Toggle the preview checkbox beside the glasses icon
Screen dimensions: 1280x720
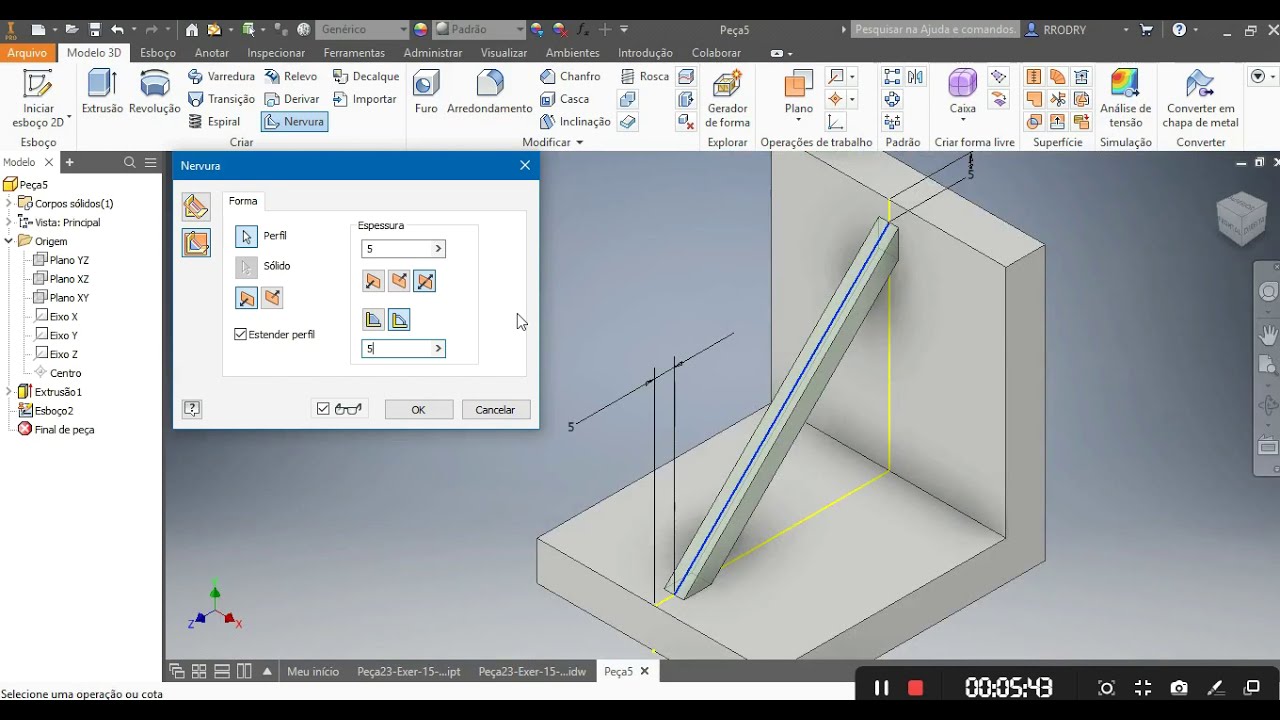(x=322, y=409)
